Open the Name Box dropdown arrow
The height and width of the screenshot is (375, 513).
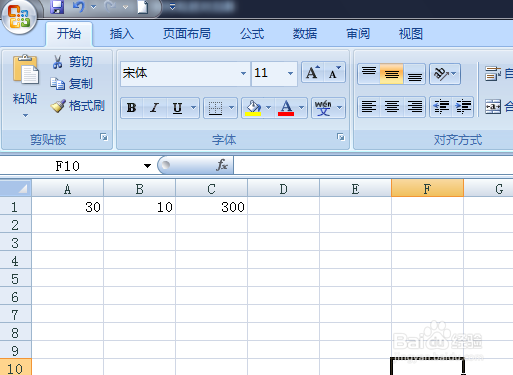pos(147,166)
